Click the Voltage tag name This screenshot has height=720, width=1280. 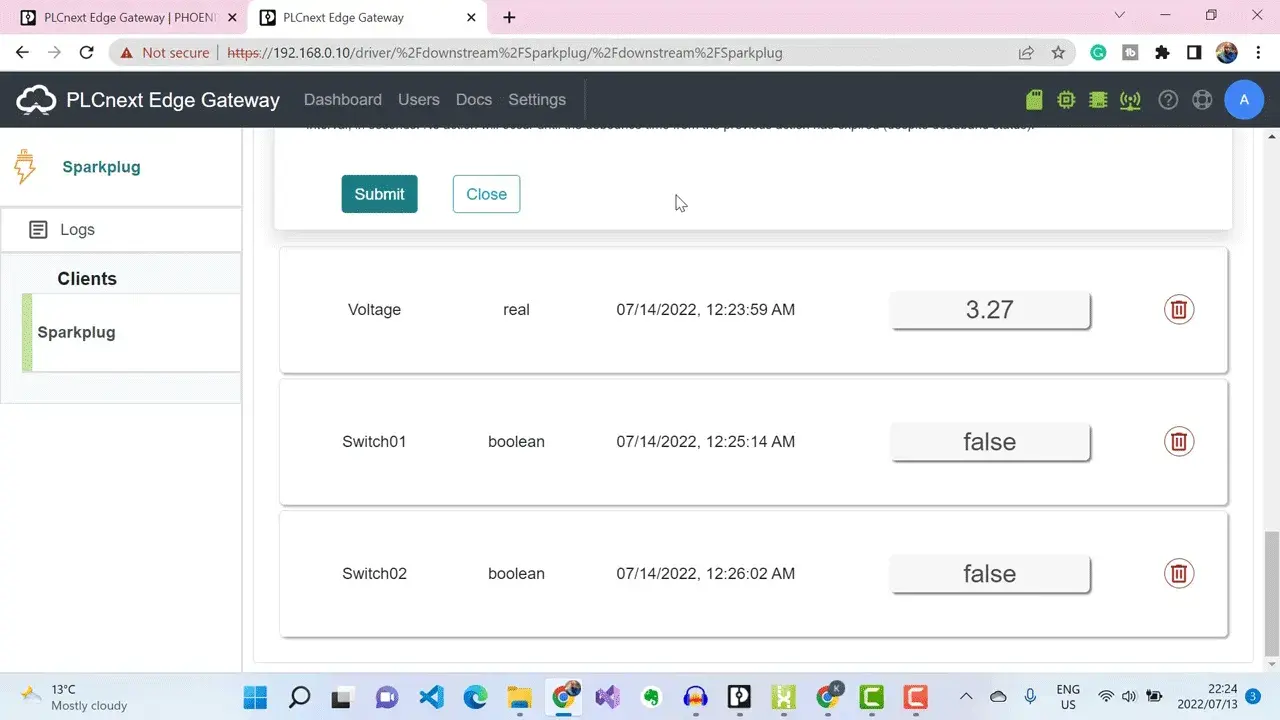[x=374, y=310]
